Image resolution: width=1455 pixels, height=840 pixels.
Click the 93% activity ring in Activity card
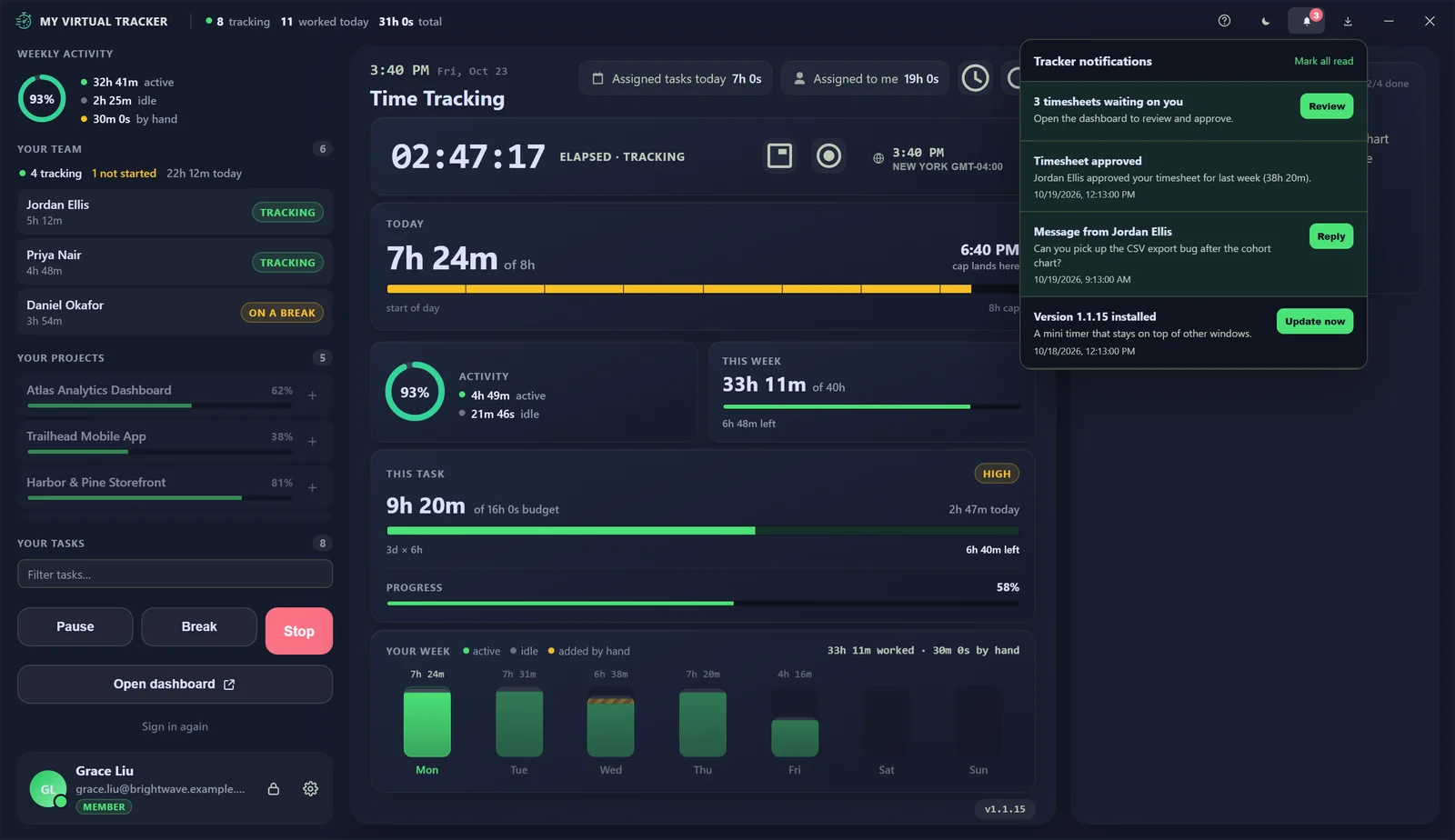pos(415,392)
